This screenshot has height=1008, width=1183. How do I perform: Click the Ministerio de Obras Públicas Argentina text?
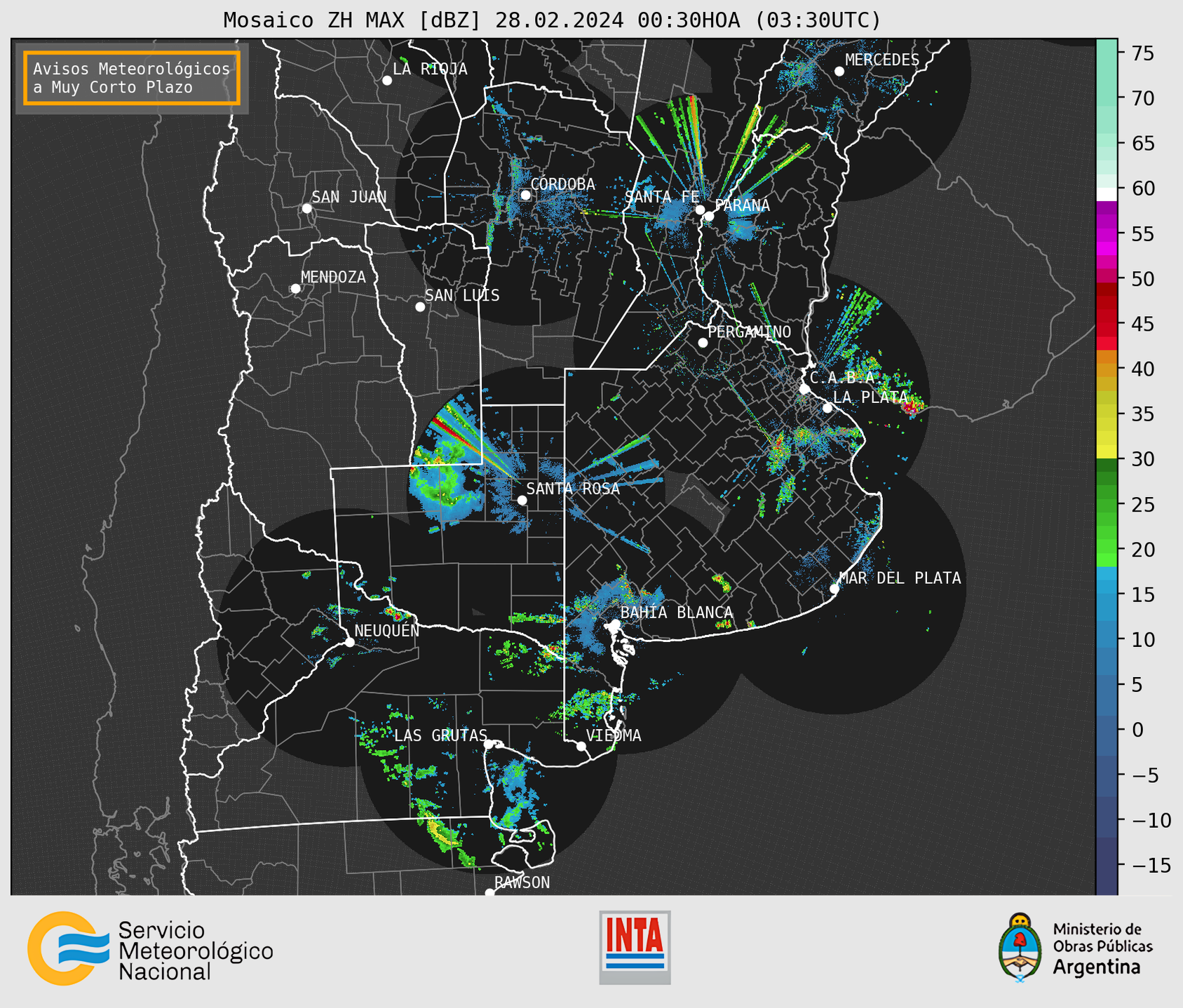[1102, 948]
